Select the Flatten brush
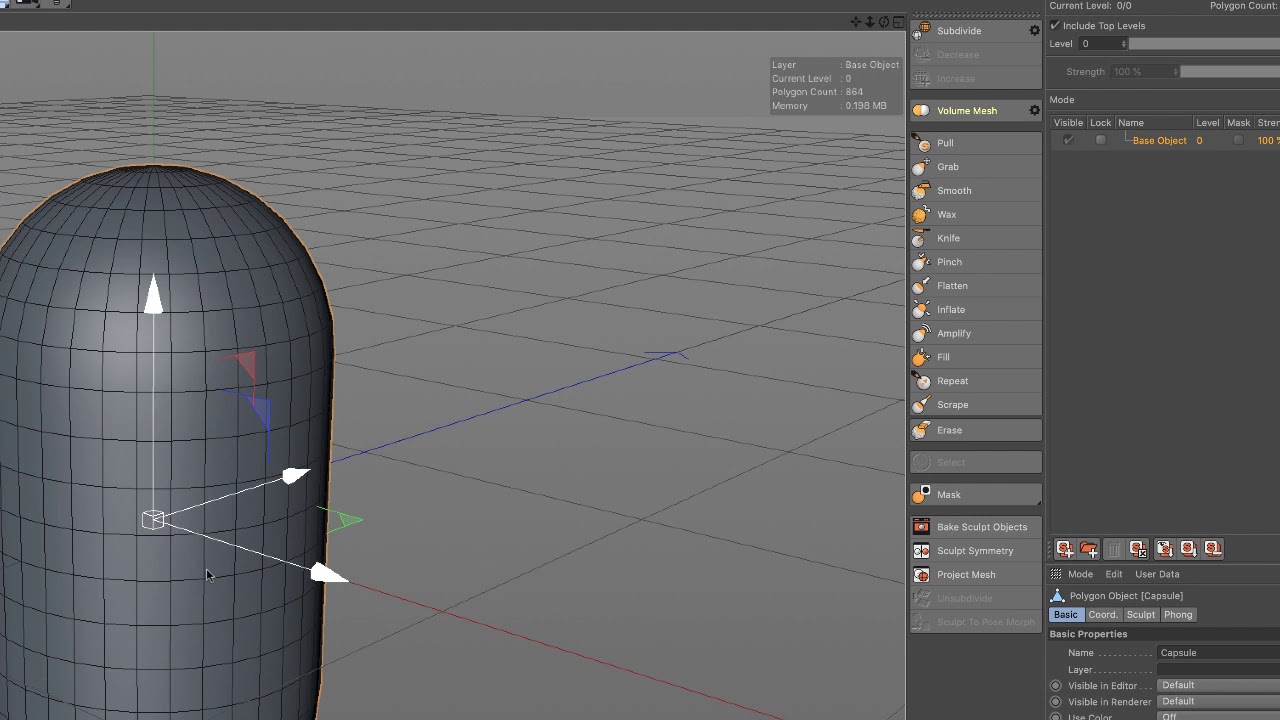This screenshot has height=720, width=1280. tap(976, 286)
